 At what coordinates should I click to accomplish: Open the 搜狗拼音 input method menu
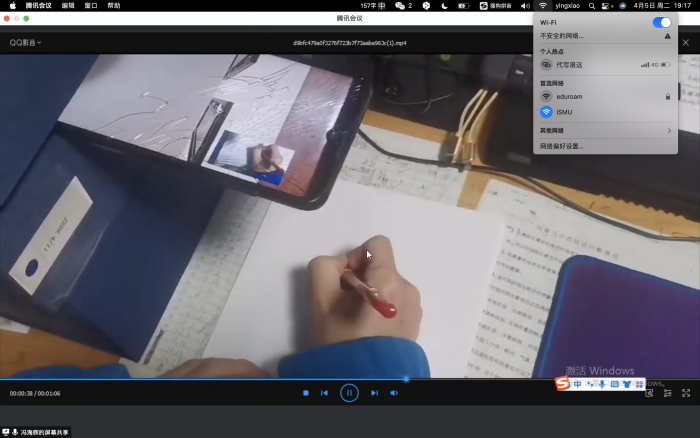(496, 6)
